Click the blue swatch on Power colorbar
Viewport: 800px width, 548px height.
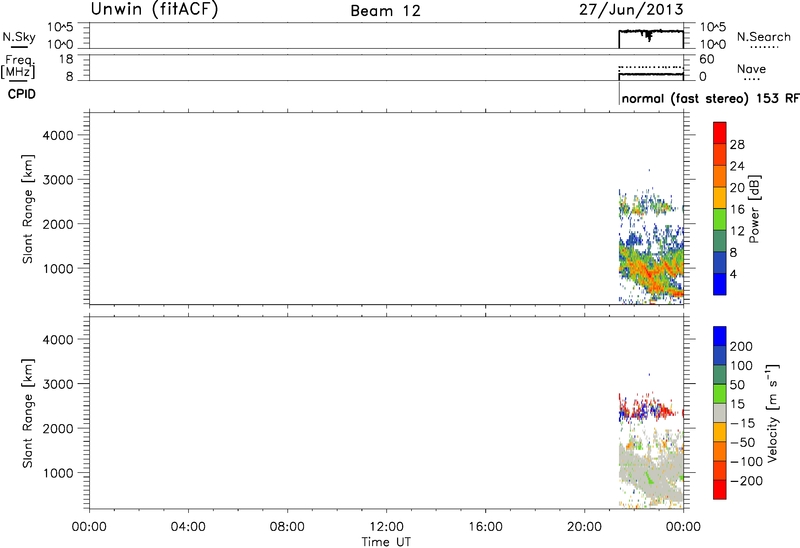(719, 284)
